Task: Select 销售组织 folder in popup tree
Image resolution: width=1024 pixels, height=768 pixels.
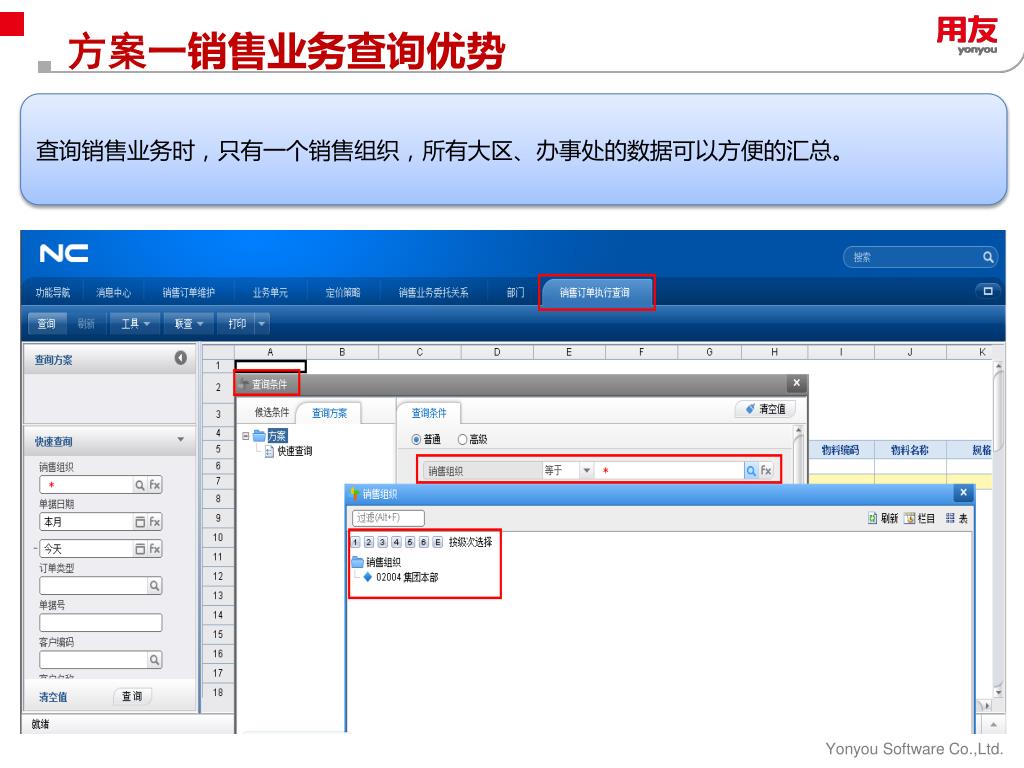Action: pos(383,562)
